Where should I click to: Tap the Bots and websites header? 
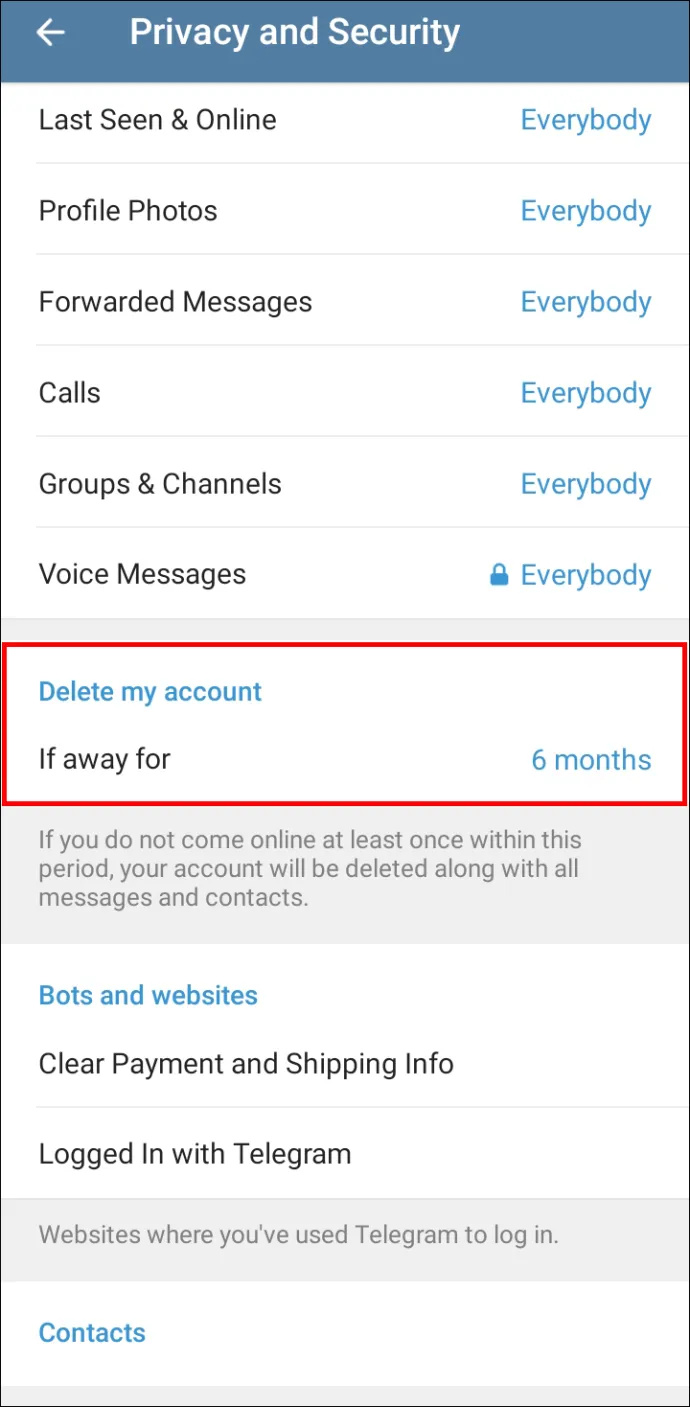pos(148,996)
